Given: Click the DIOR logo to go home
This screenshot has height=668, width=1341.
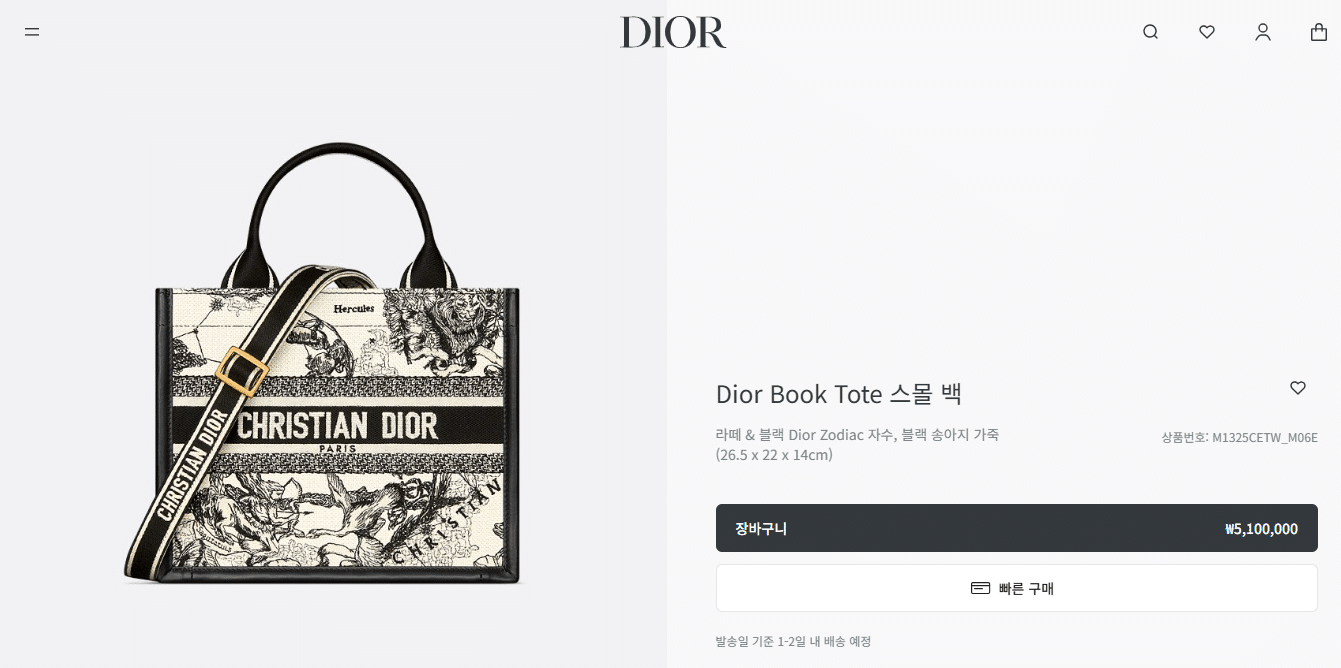Looking at the screenshot, I should [673, 32].
